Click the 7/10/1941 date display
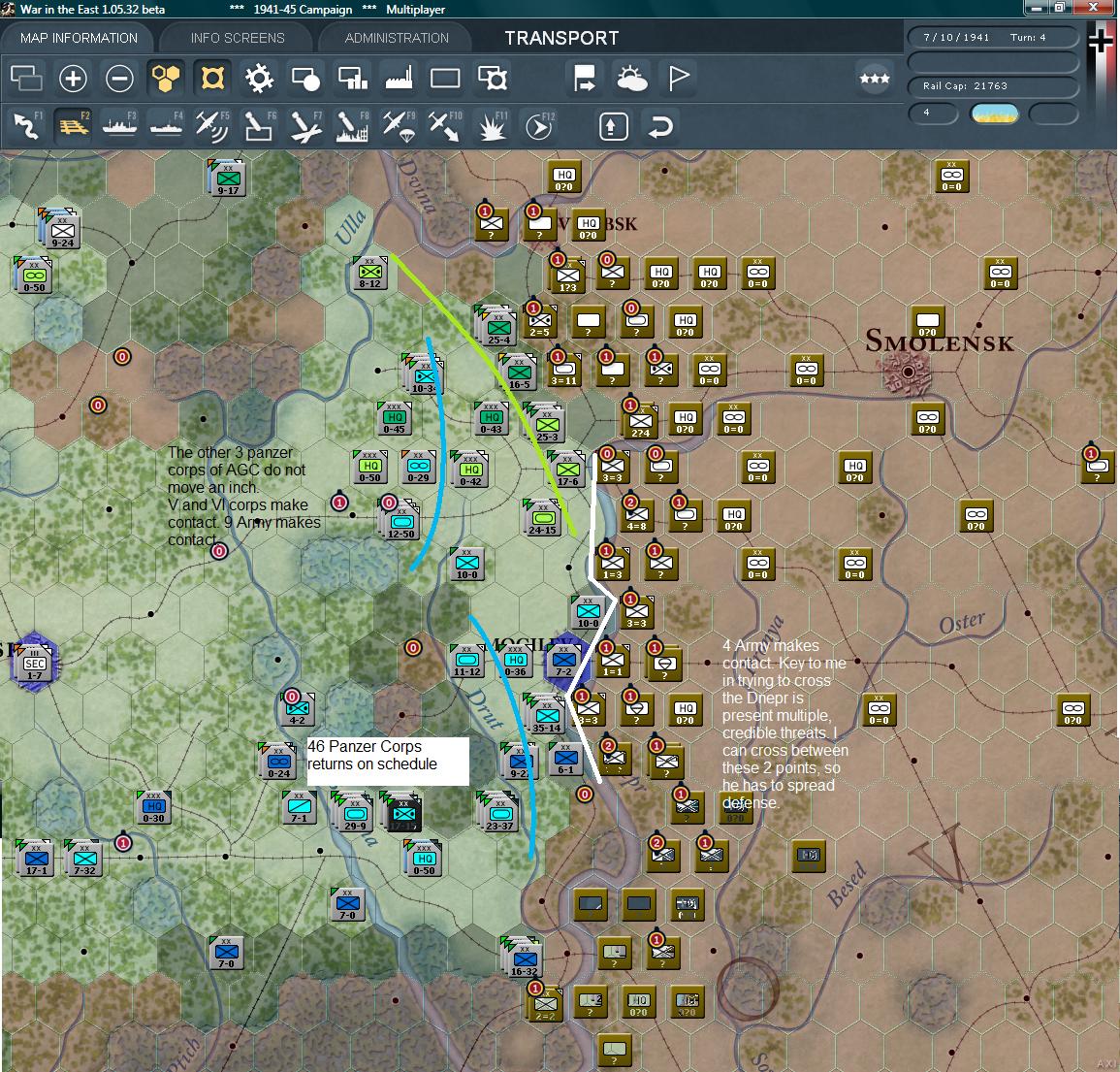 point(956,37)
